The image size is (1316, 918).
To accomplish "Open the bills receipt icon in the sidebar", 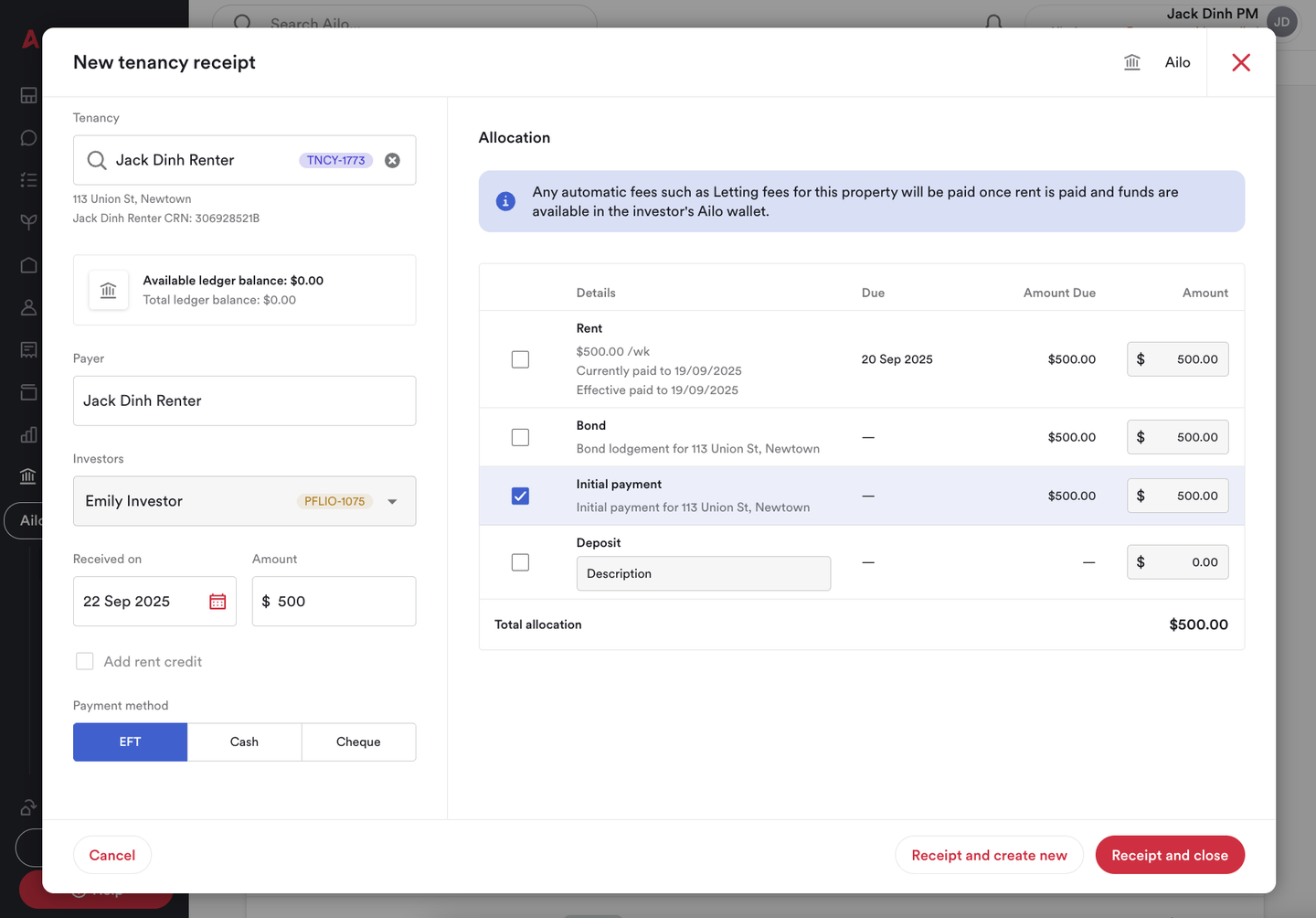I will [x=28, y=349].
